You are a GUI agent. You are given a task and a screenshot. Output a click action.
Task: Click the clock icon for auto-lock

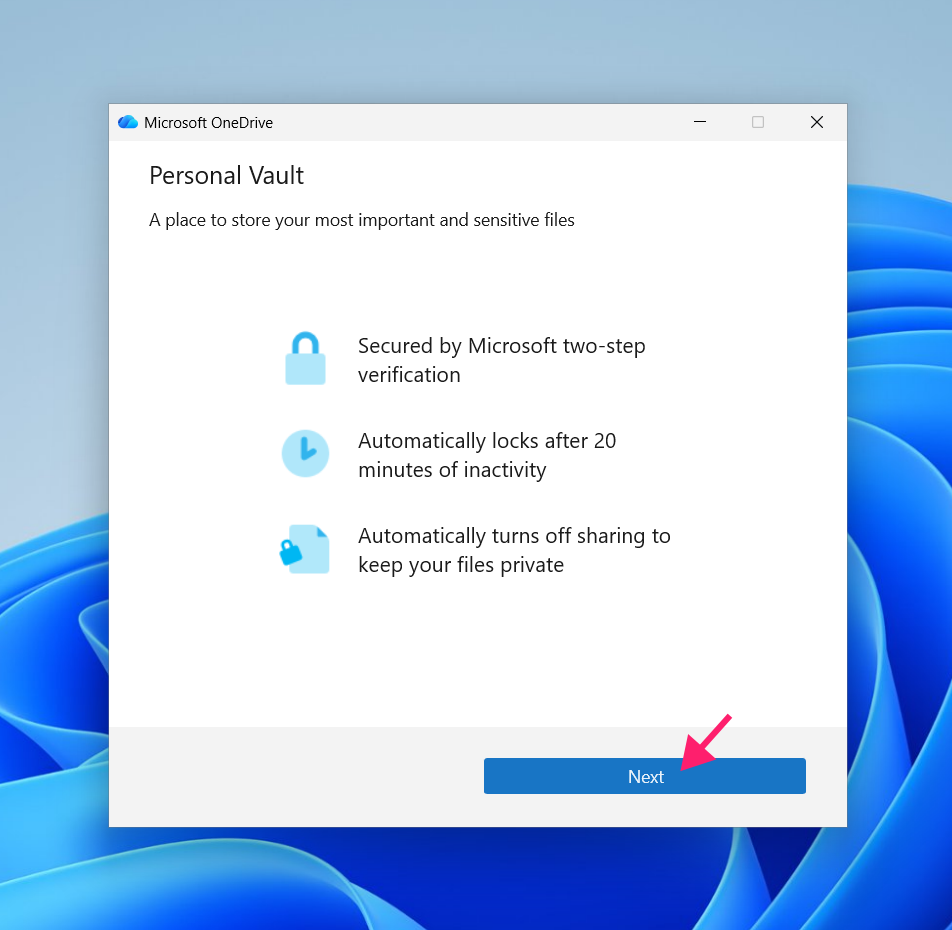305,453
